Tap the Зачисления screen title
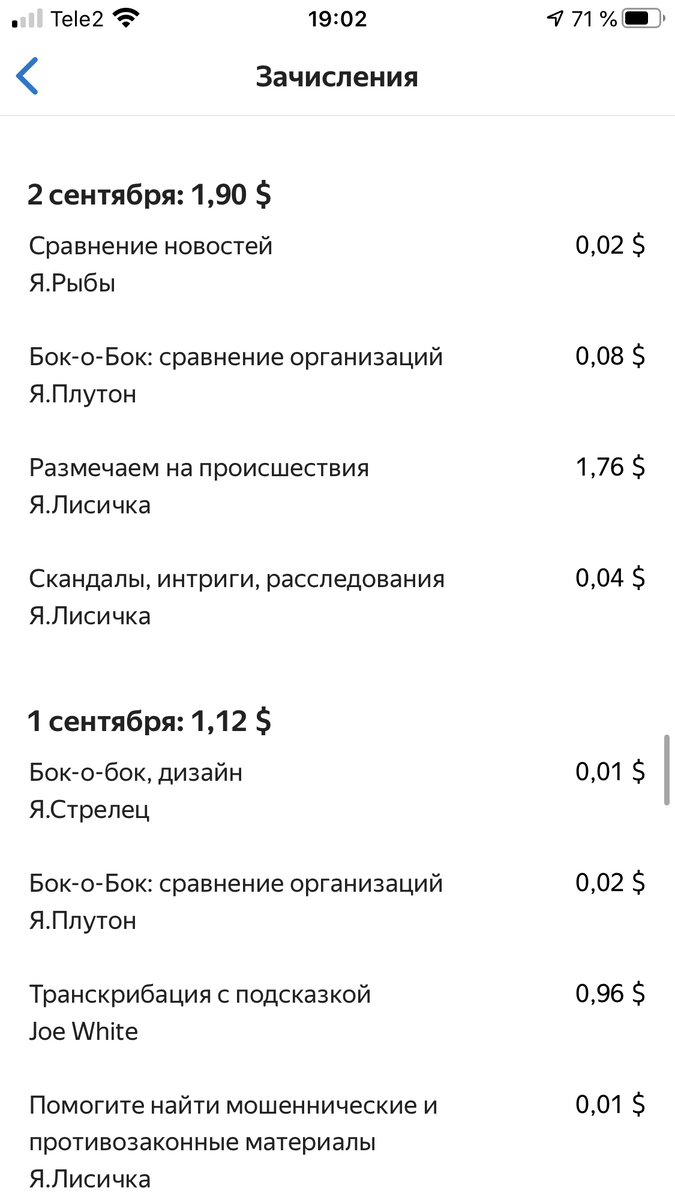 pos(337,76)
